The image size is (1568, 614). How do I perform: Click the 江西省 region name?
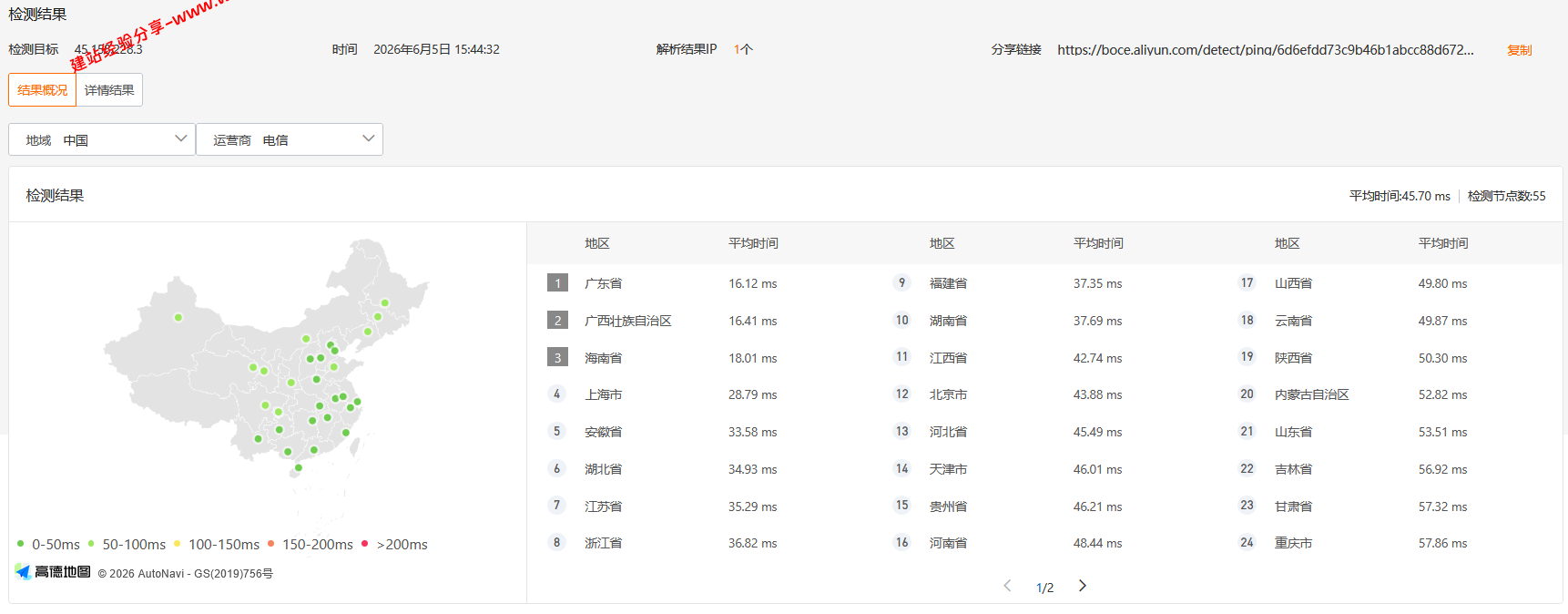click(x=948, y=358)
